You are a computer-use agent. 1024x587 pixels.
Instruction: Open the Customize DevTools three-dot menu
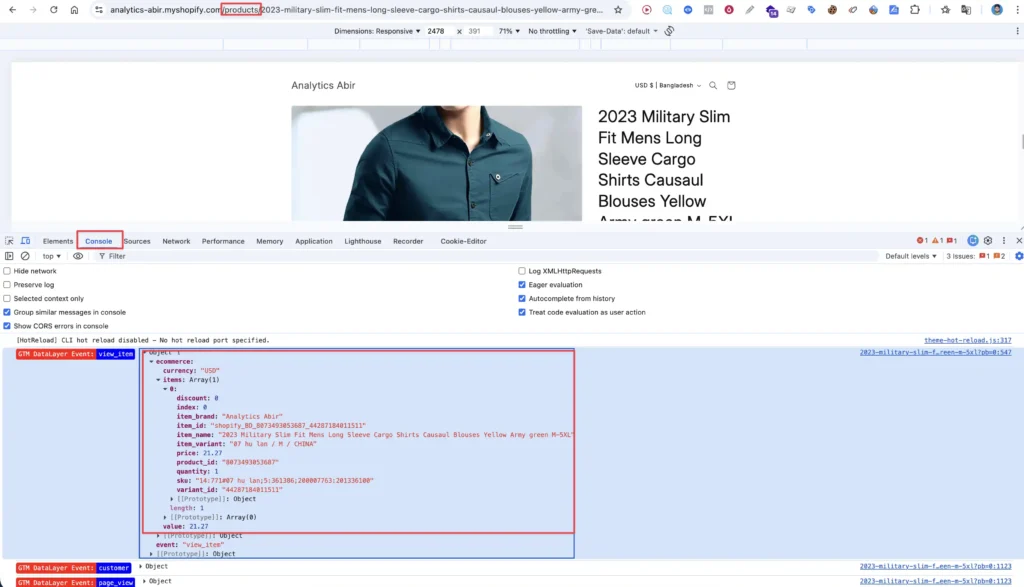pos(1004,240)
